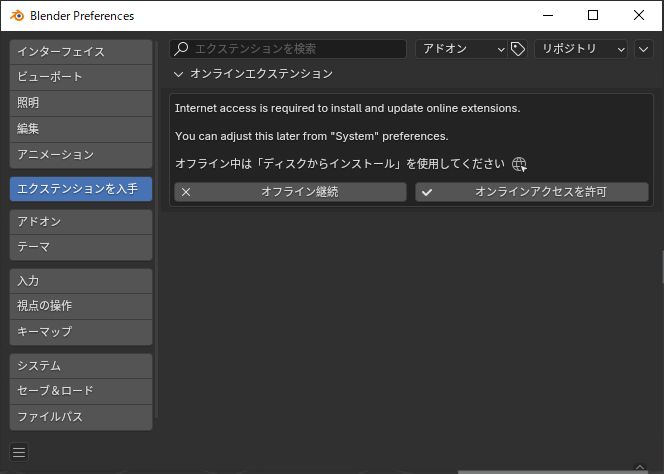
Task: Open the テーマ preferences tab
Action: (x=80, y=247)
